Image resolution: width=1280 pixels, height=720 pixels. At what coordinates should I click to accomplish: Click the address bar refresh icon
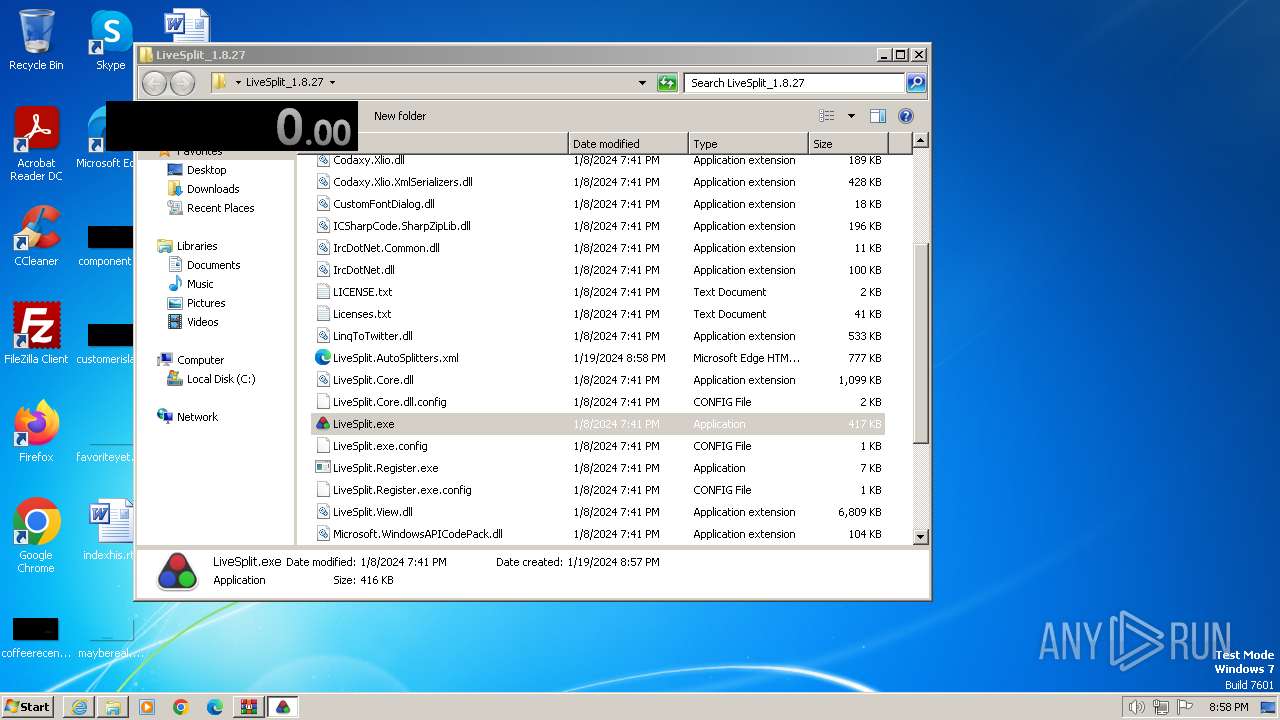(x=667, y=83)
